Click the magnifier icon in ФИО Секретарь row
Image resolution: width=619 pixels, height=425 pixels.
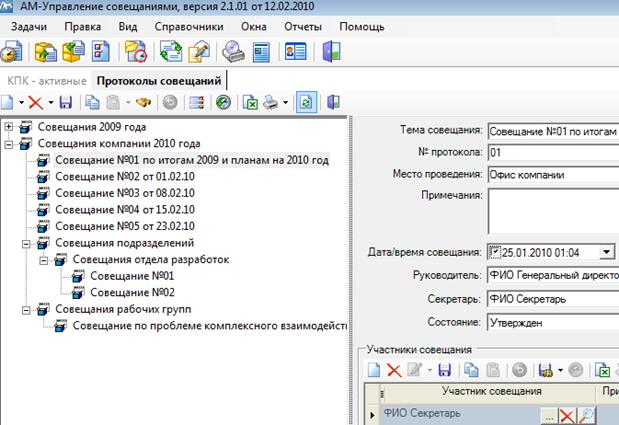587,415
